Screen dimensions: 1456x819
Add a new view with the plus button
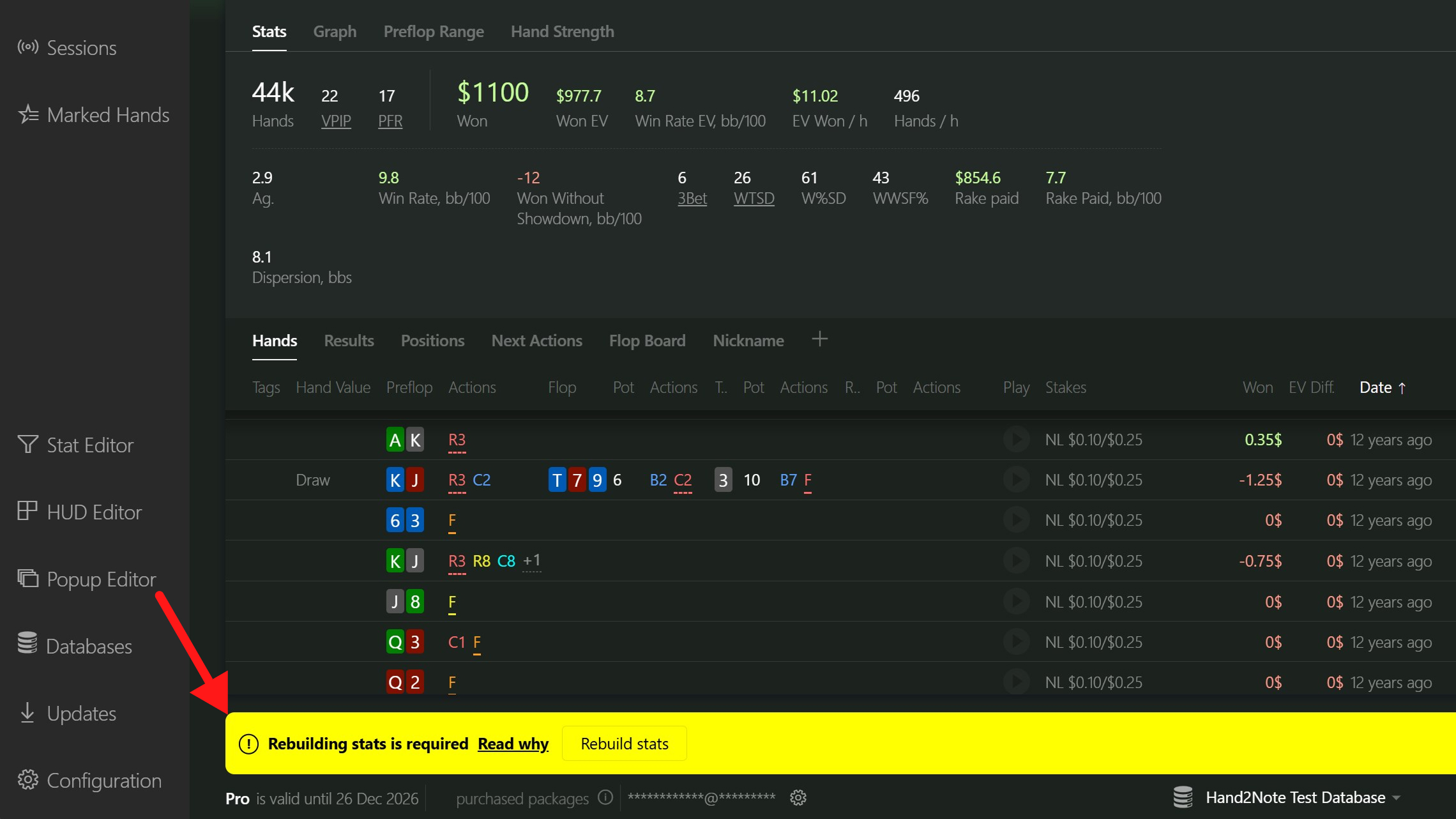pyautogui.click(x=819, y=339)
